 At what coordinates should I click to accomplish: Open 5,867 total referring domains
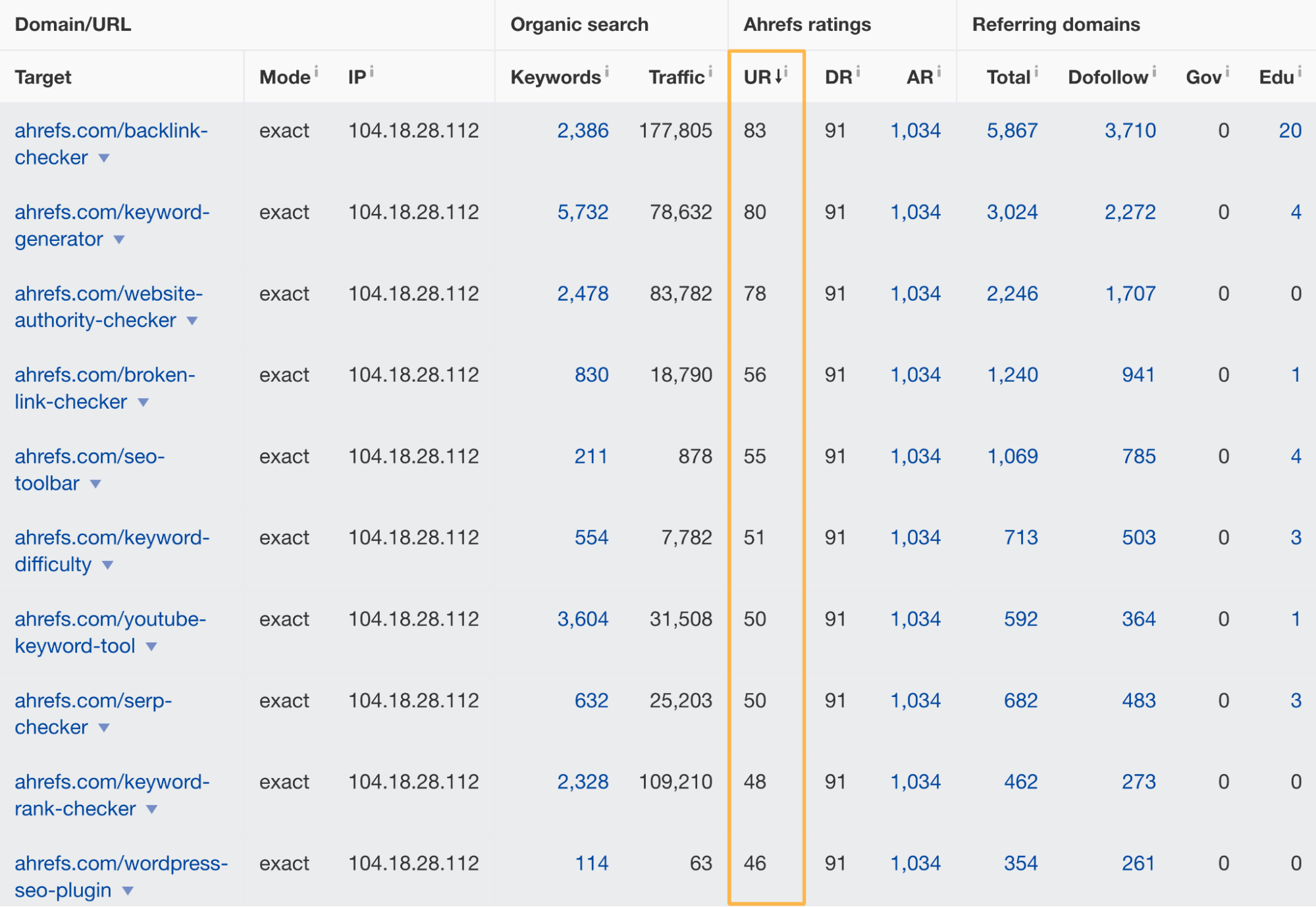[x=1012, y=130]
